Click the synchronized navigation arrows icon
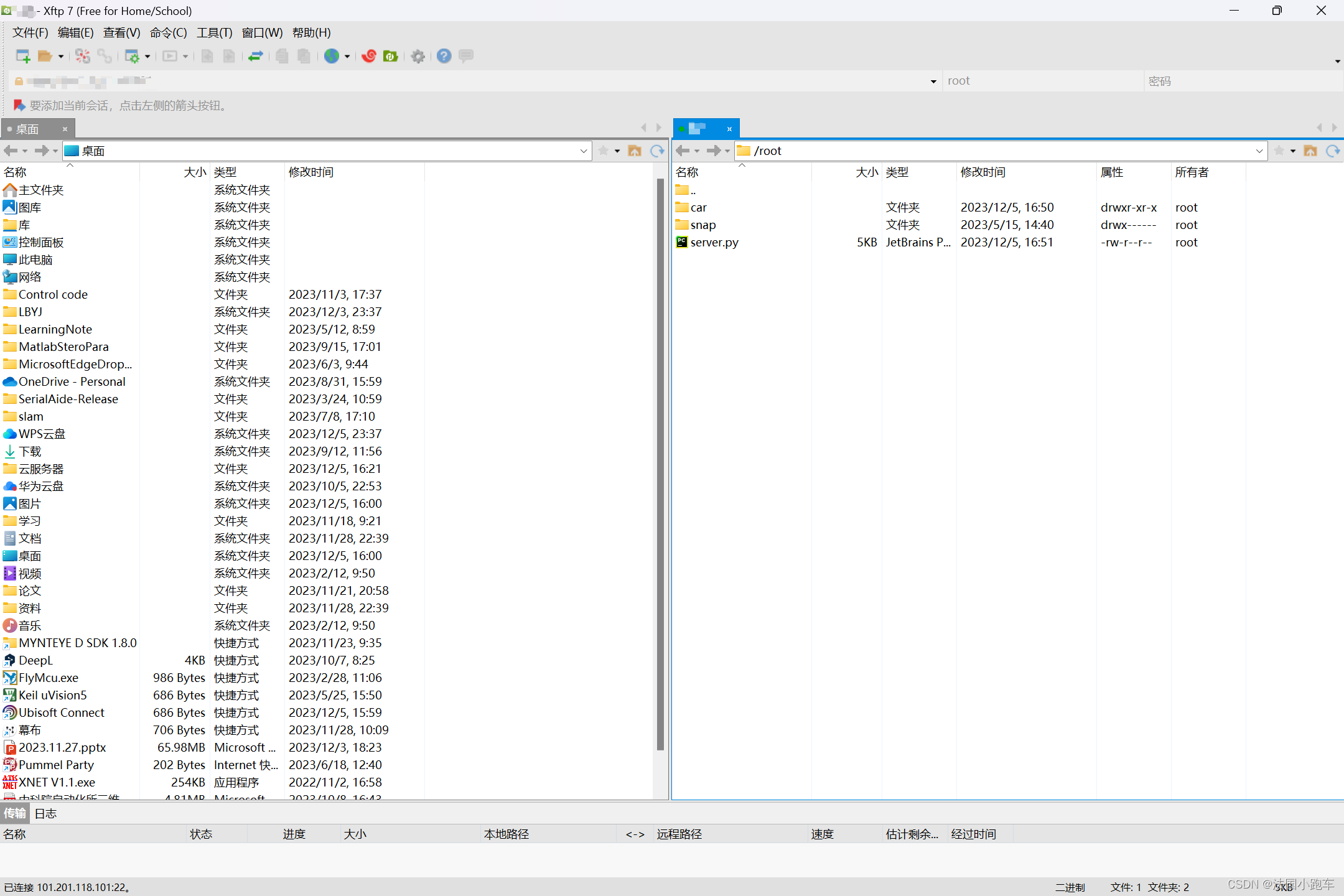This screenshot has height=896, width=1344. (256, 56)
